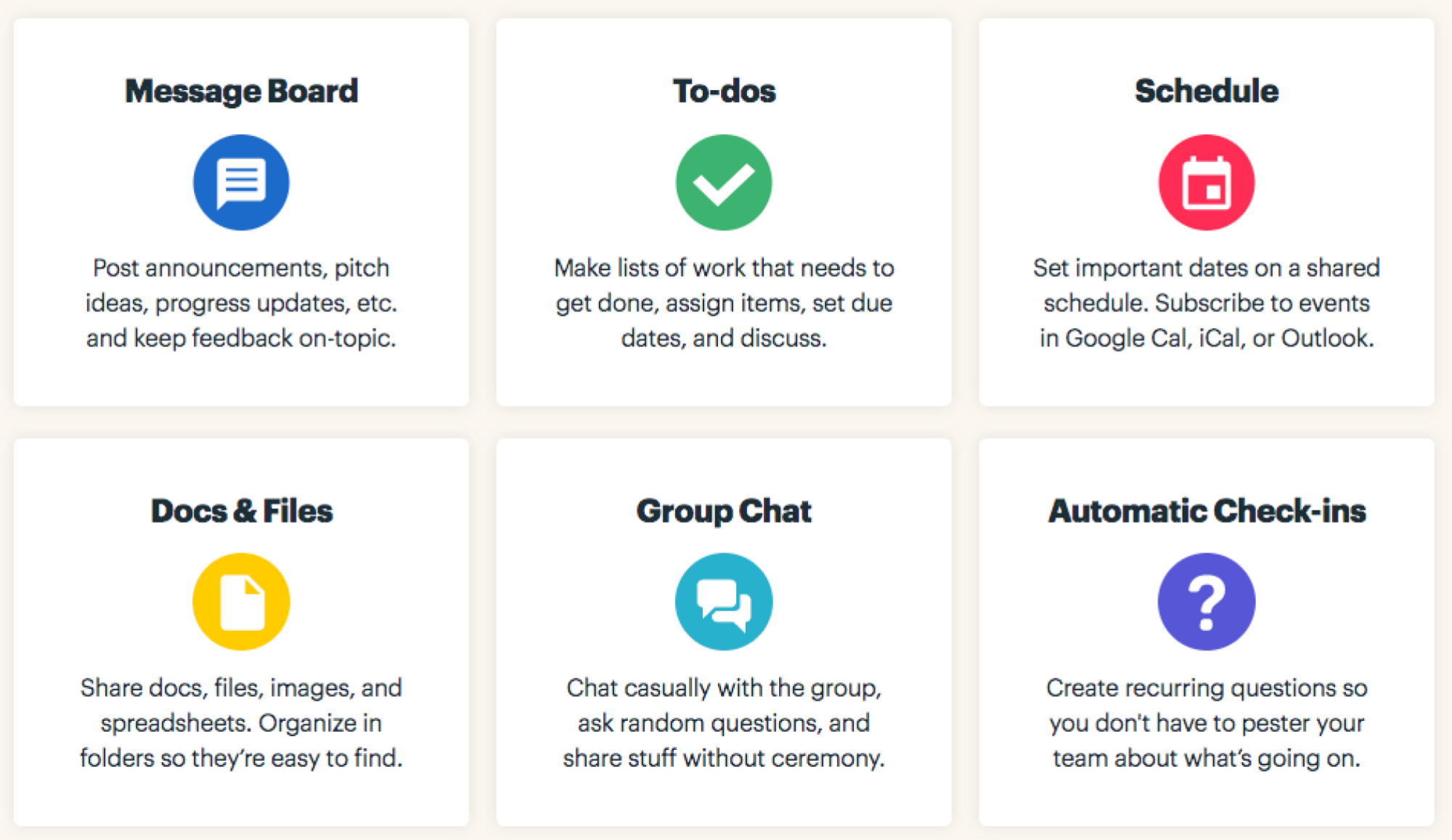This screenshot has height=840, width=1452.
Task: Open the teal Group Chat bubbles icon
Action: (724, 602)
